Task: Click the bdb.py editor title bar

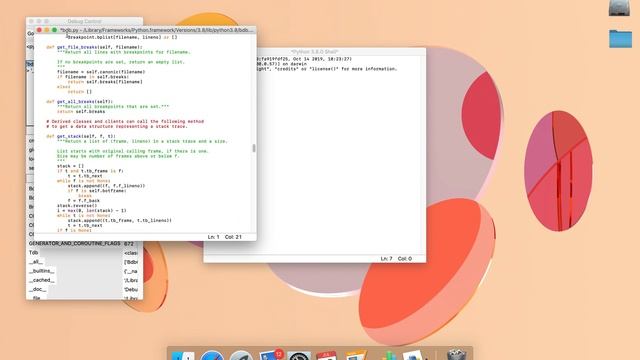Action: coord(157,30)
